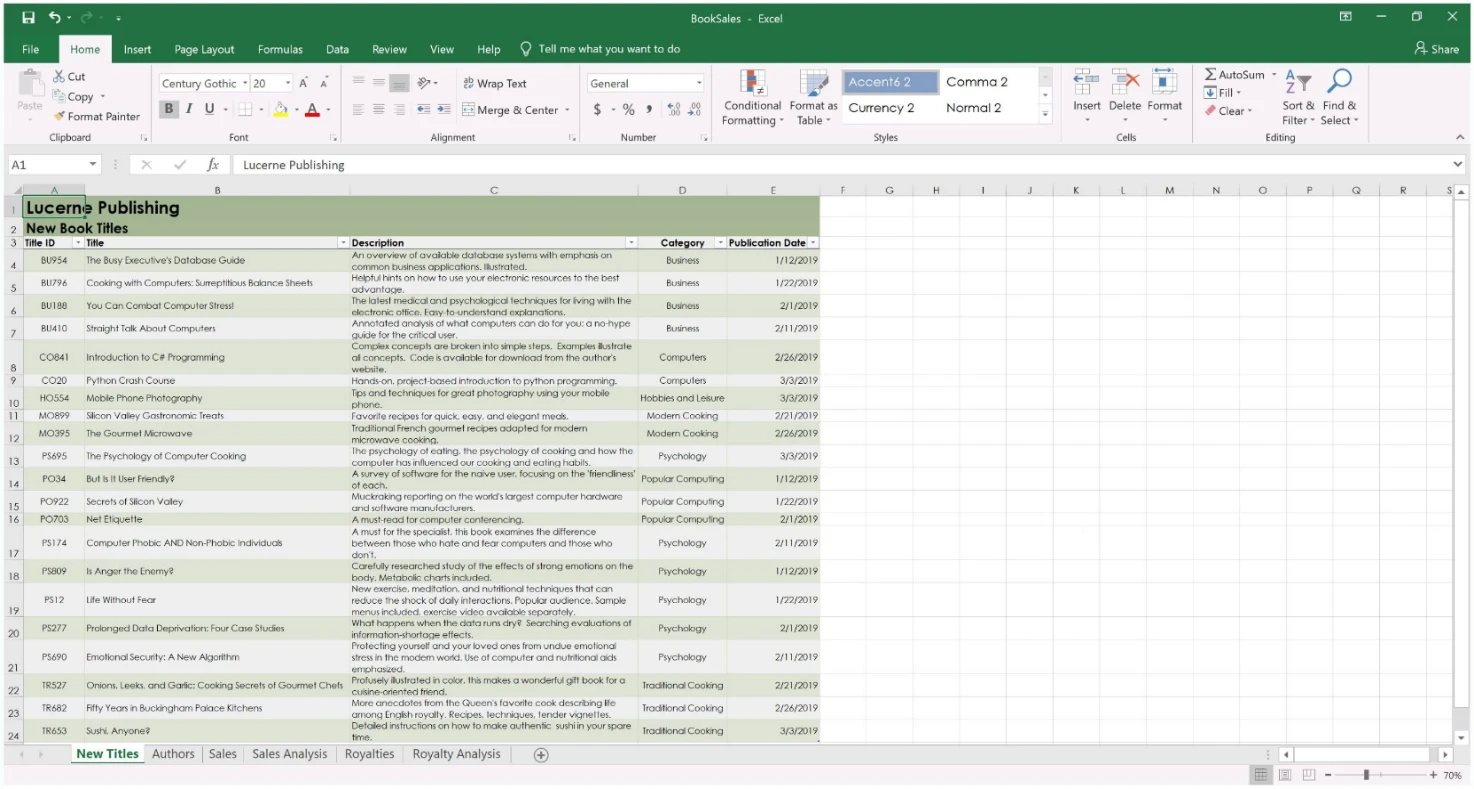Click the Insert cells icon

[1086, 83]
